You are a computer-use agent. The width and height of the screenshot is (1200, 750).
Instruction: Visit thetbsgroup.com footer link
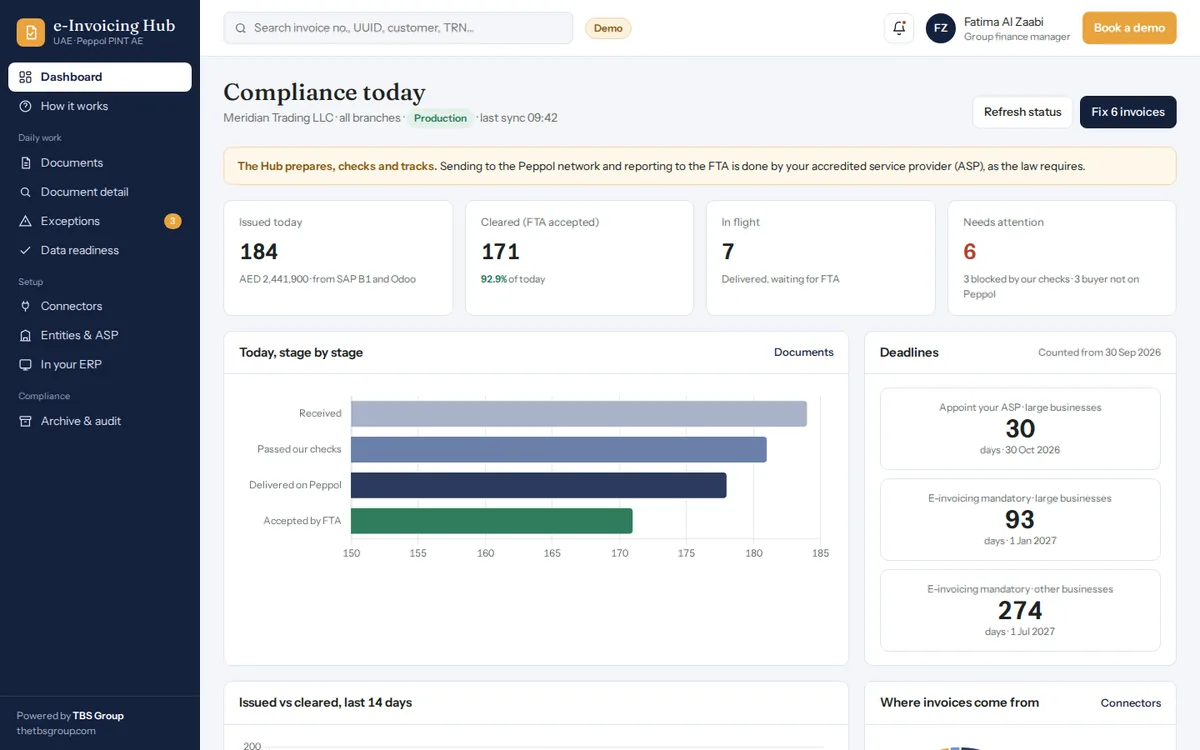[x=56, y=731]
